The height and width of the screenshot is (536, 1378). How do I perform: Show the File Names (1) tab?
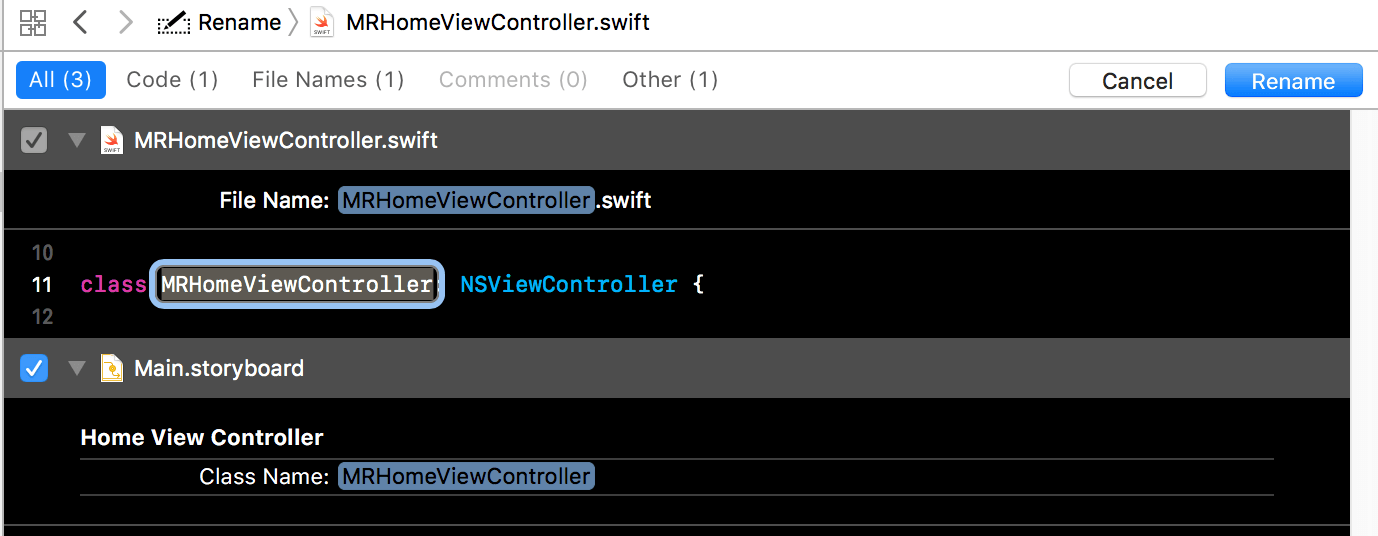pos(328,80)
